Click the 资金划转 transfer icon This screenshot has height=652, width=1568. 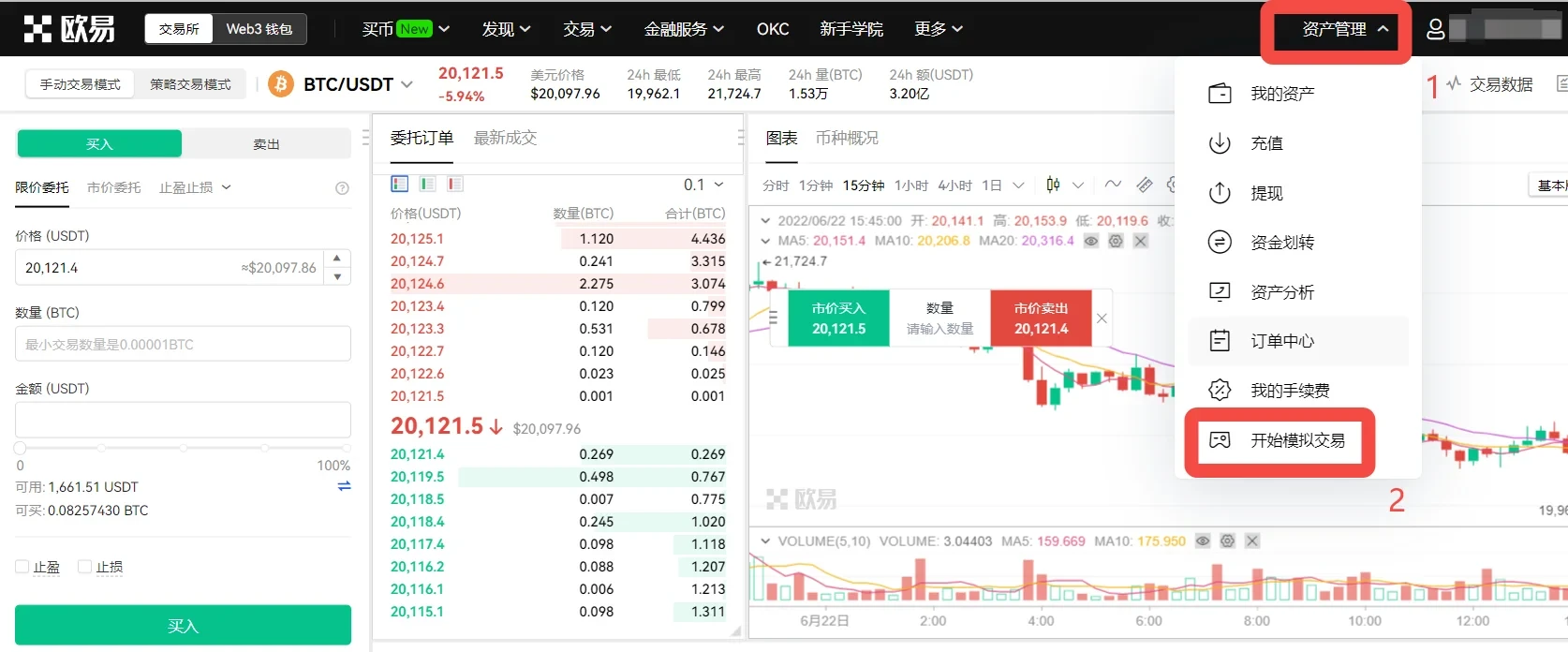(1220, 243)
